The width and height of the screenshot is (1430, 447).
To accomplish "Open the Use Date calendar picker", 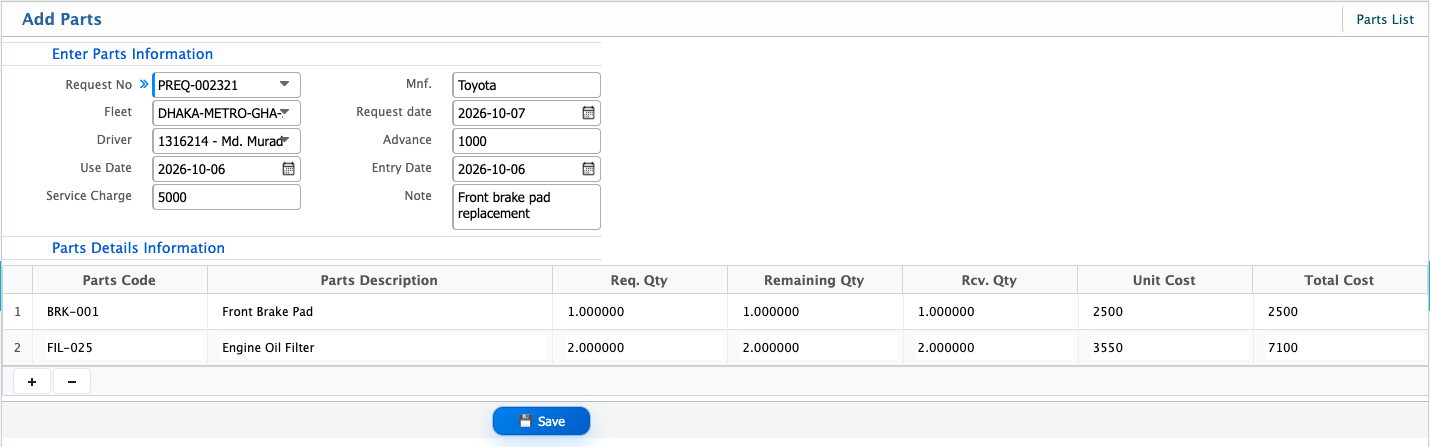I will (x=288, y=169).
